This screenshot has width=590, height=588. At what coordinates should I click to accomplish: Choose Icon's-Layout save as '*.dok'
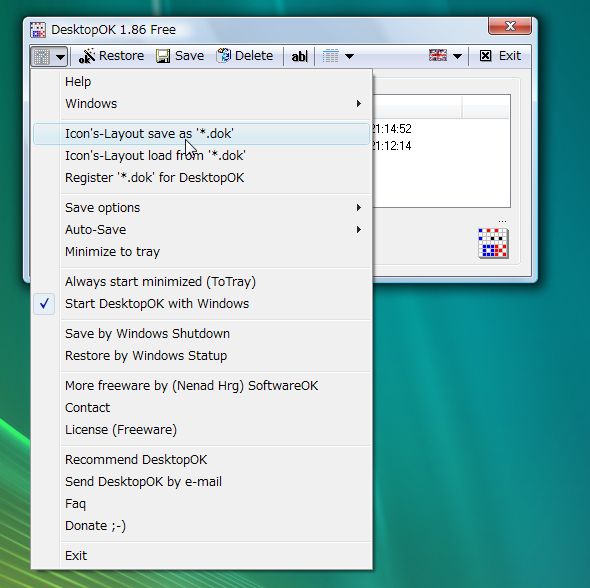(202, 134)
